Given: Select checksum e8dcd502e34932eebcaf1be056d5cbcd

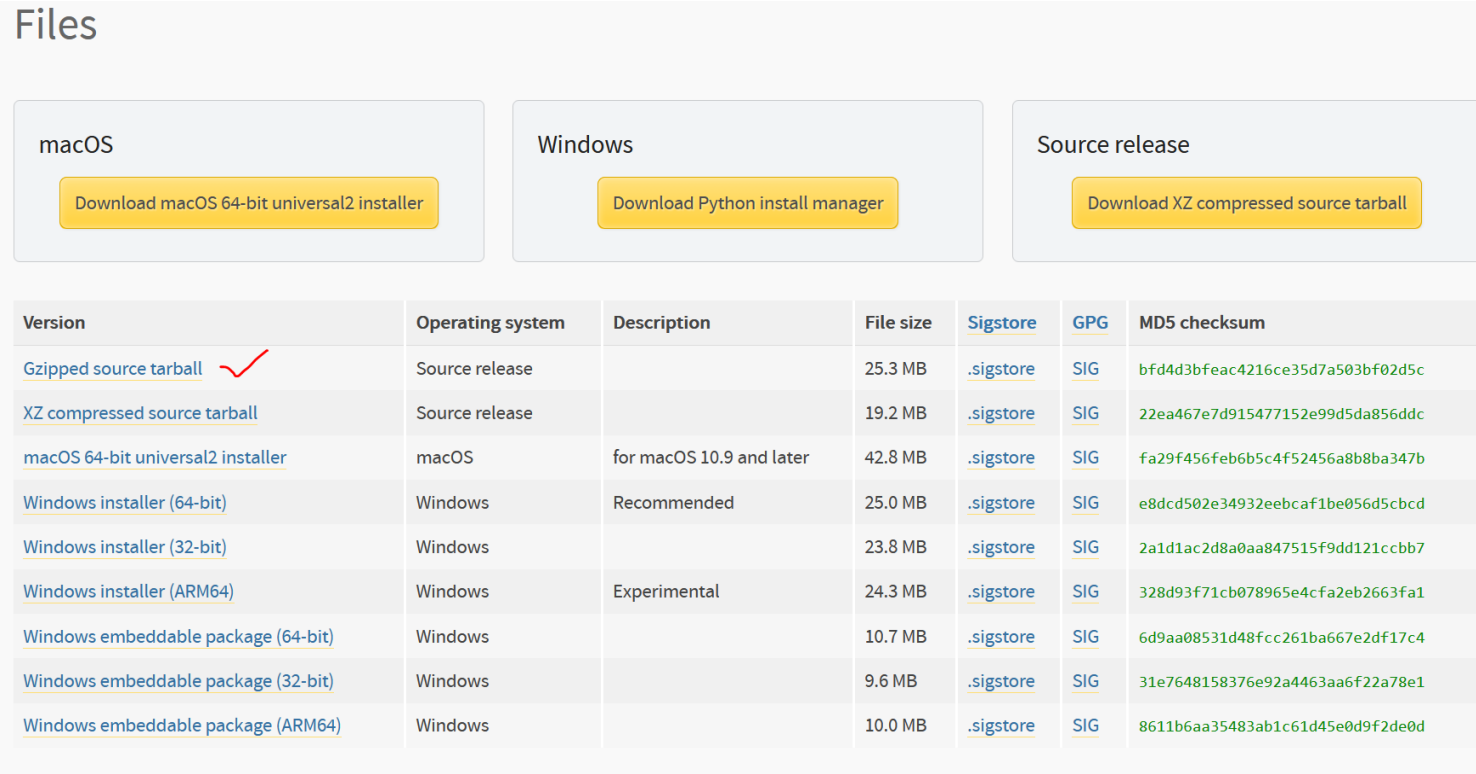Looking at the screenshot, I should [x=1282, y=504].
